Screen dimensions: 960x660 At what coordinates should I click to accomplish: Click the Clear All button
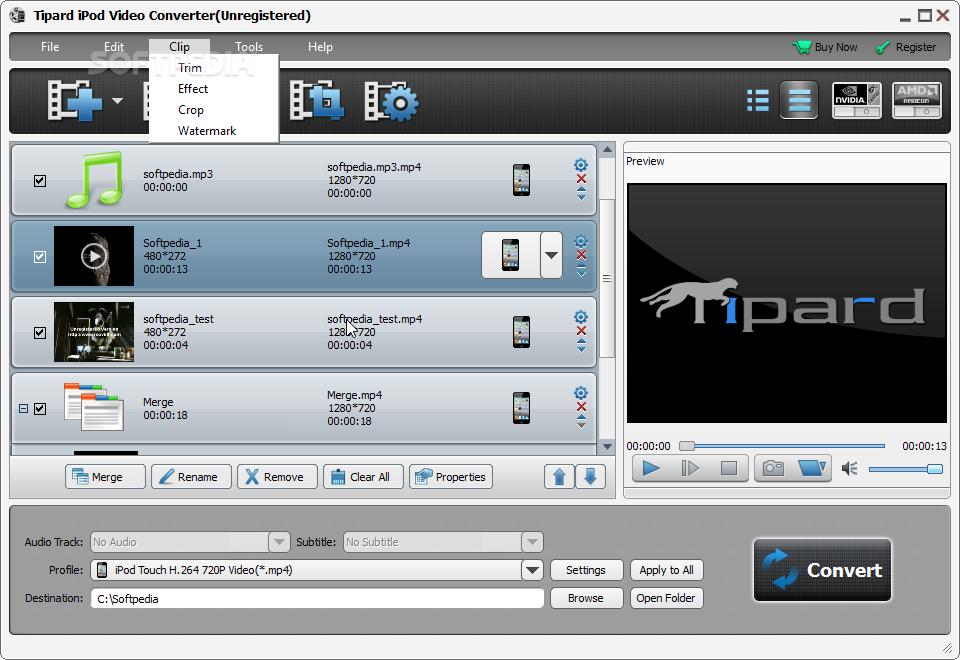tap(363, 476)
